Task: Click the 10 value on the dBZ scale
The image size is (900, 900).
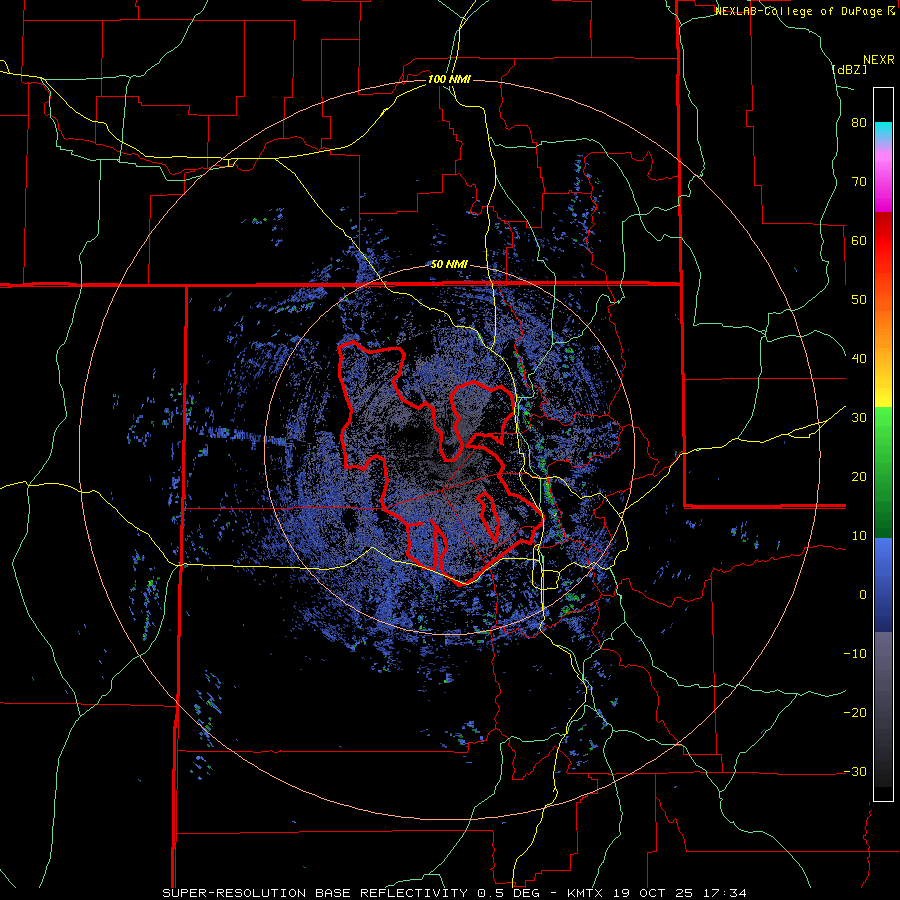Action: (859, 536)
